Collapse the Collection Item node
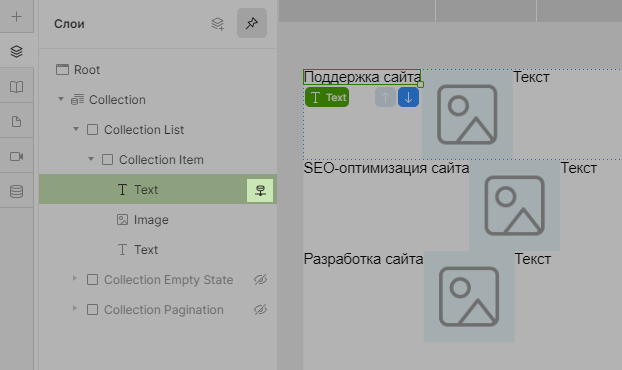 (91, 159)
